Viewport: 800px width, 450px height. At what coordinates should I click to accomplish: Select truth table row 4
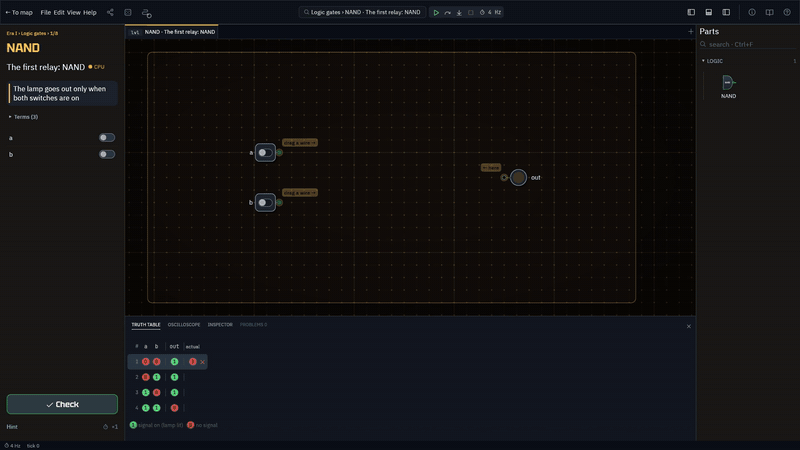(x=167, y=408)
